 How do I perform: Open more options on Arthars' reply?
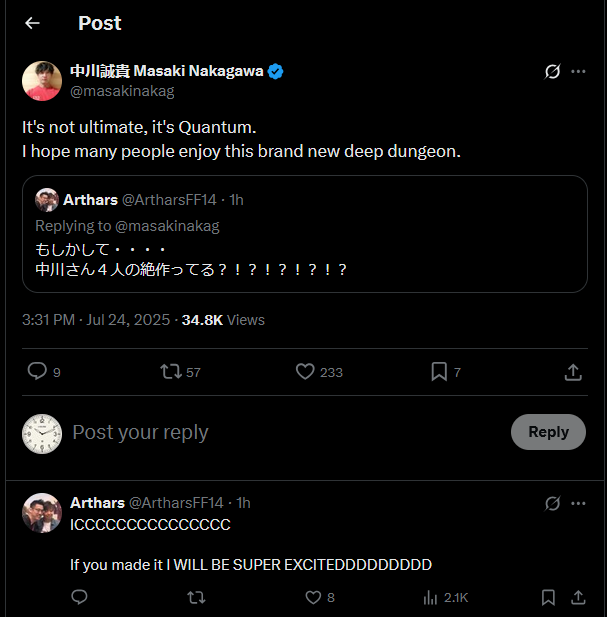click(578, 503)
